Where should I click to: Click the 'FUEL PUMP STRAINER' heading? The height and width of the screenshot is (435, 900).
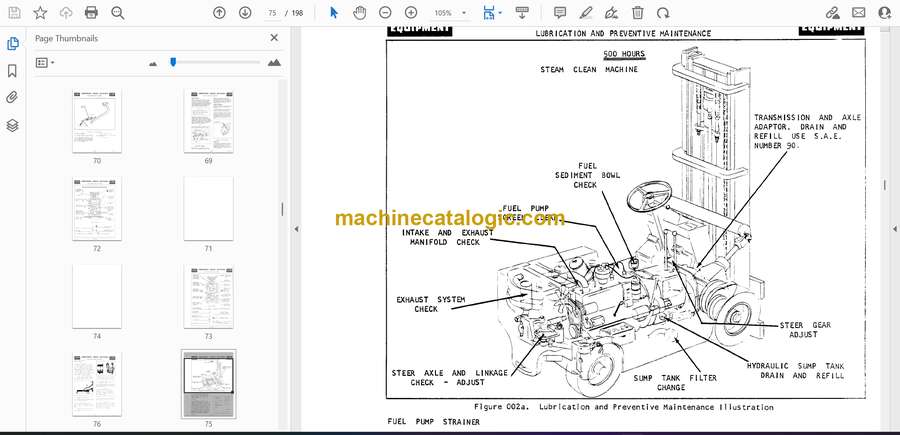coord(433,422)
